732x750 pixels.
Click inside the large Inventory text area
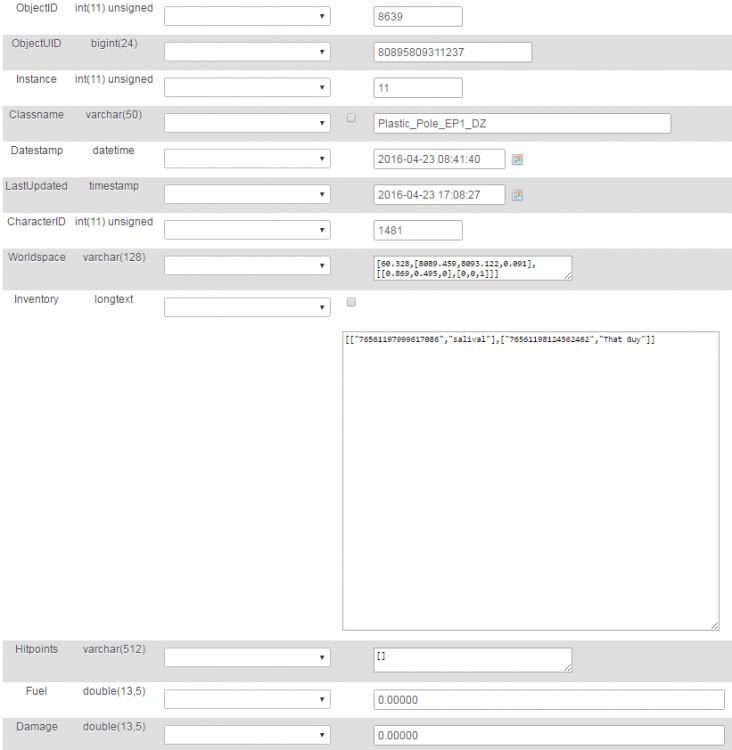[530, 480]
